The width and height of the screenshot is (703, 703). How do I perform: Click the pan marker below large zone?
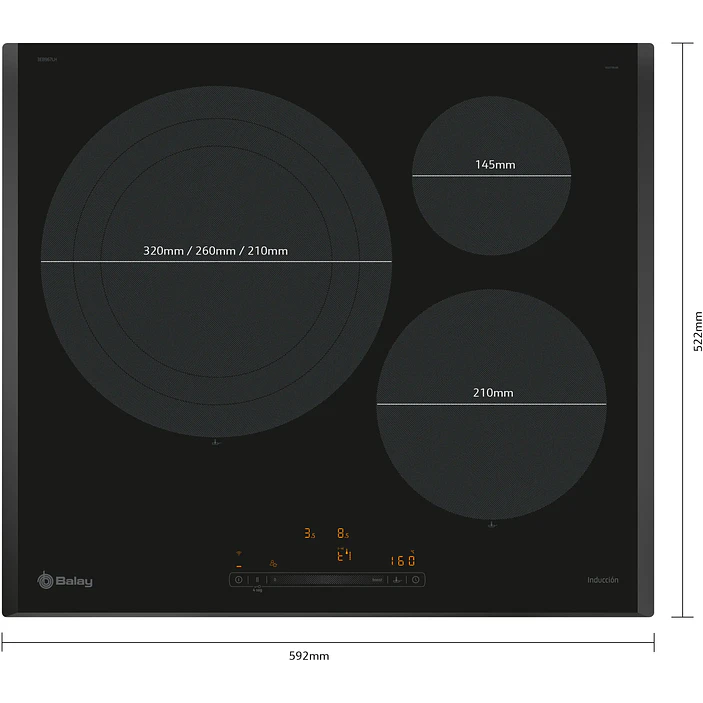pyautogui.click(x=216, y=443)
